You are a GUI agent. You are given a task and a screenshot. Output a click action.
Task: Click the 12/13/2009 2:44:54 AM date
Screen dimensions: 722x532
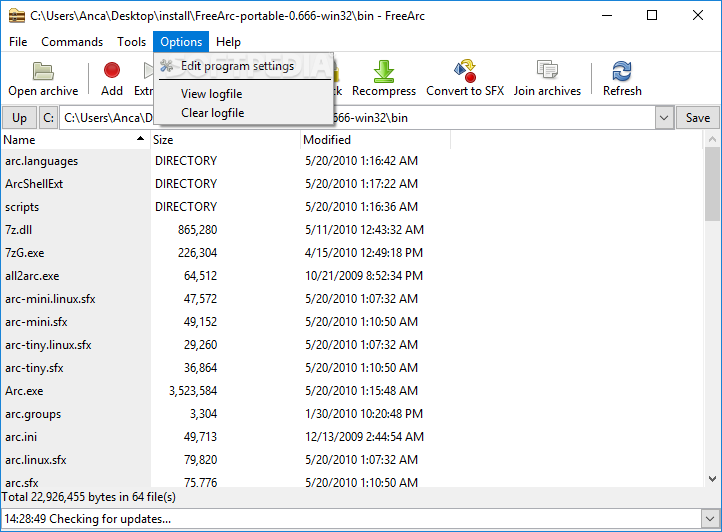364,437
